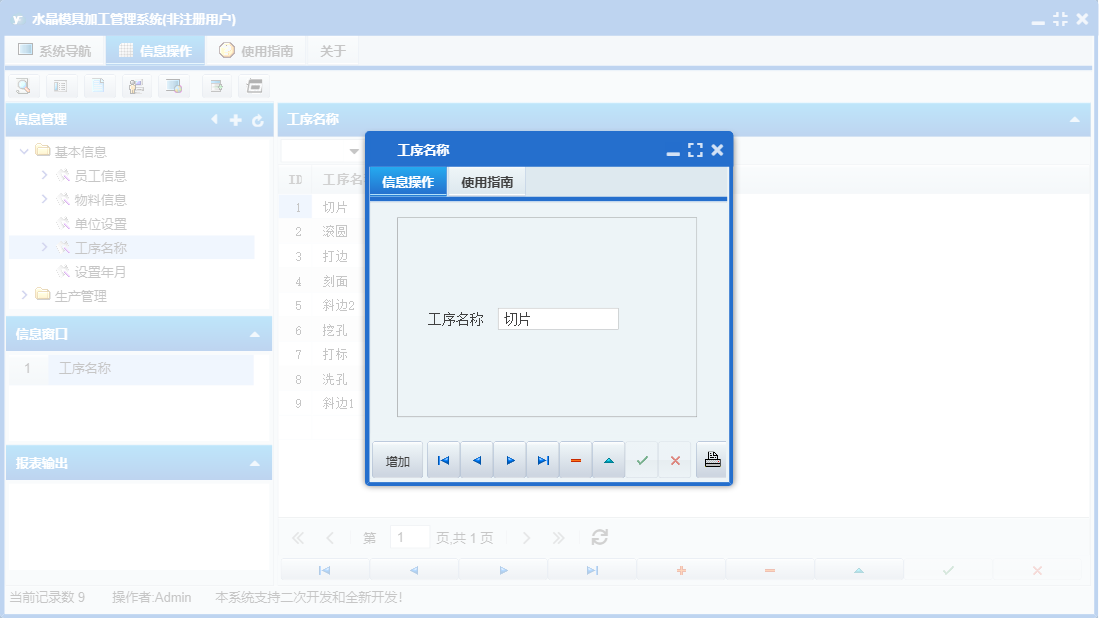Click the 增加 button in dialog

[397, 461]
